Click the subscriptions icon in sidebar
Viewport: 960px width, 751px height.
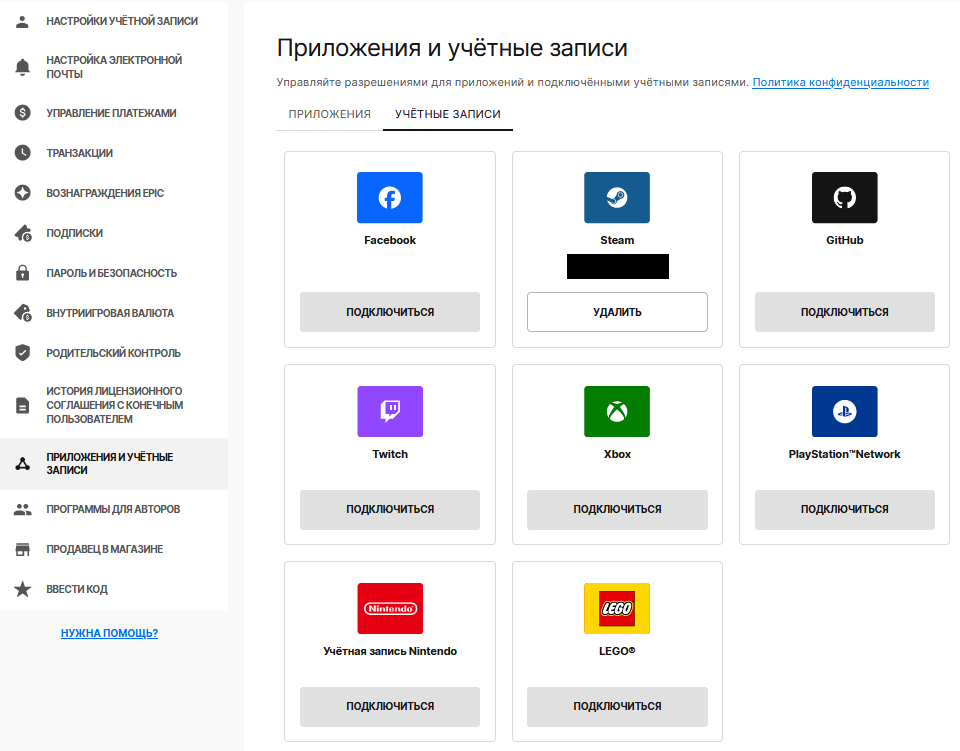pyautogui.click(x=23, y=233)
